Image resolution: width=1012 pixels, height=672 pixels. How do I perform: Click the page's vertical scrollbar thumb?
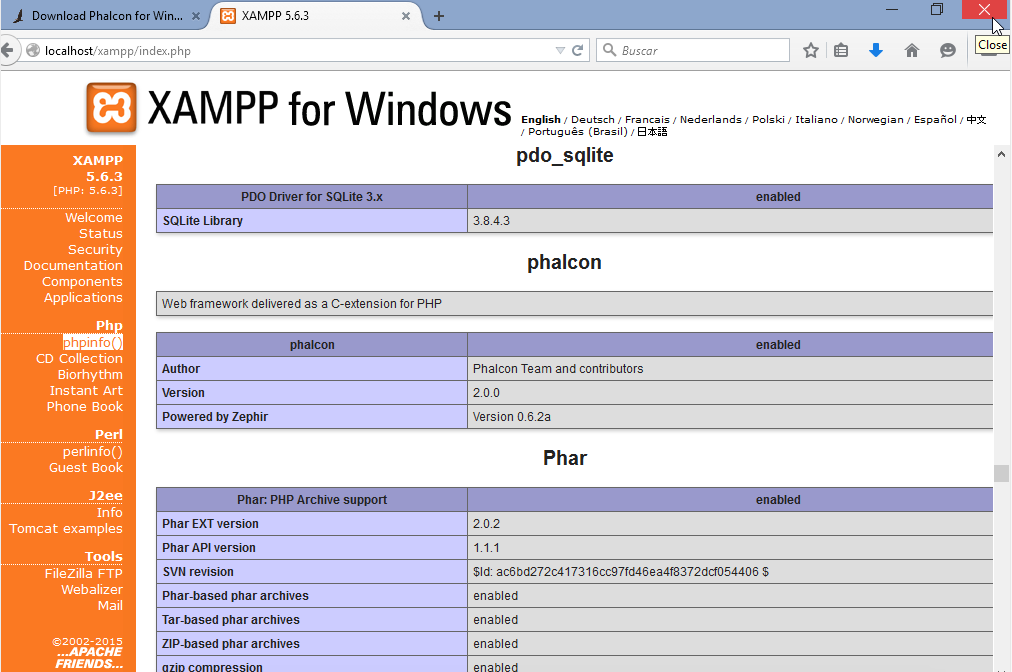[1000, 473]
